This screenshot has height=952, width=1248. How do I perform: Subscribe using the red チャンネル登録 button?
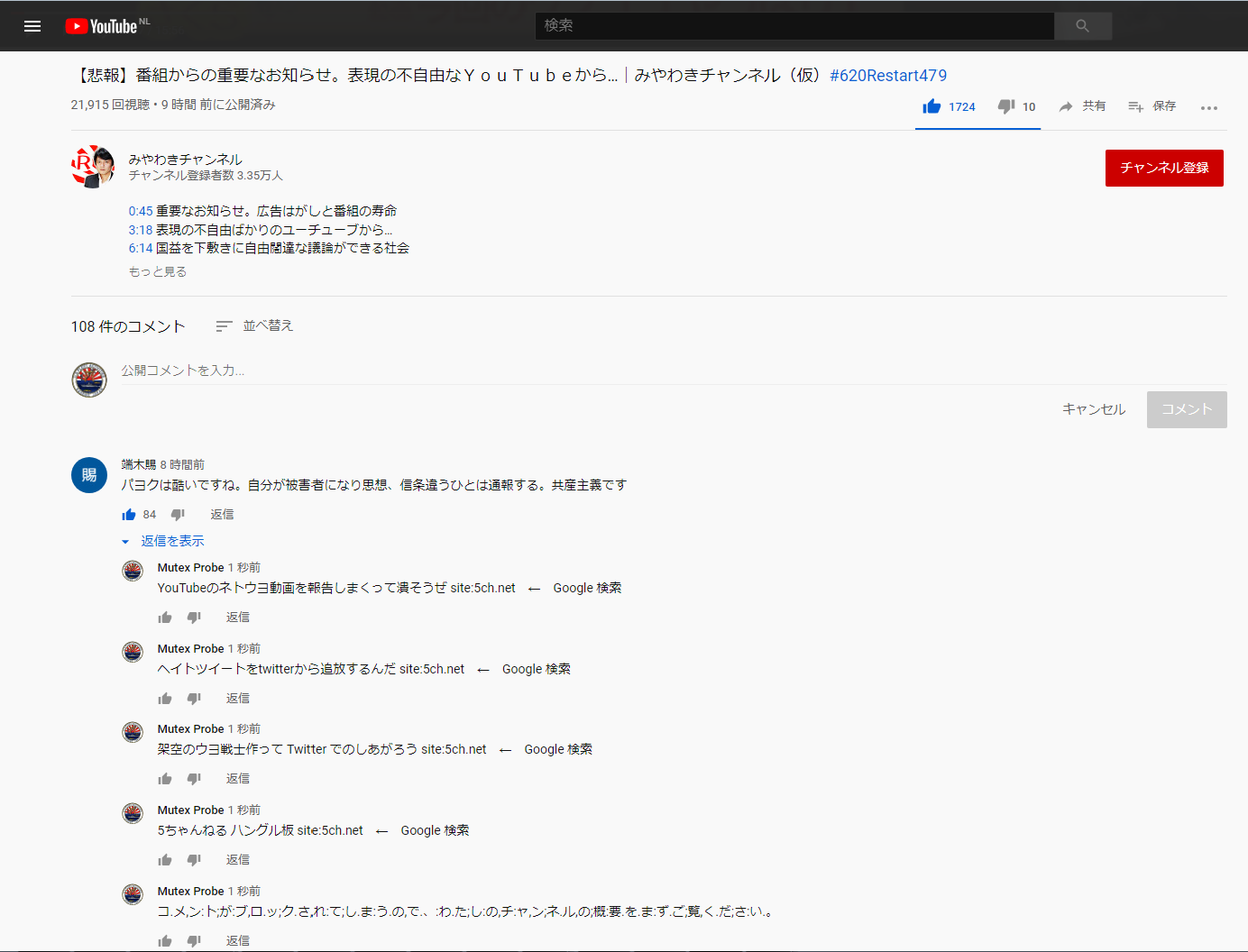[1163, 168]
